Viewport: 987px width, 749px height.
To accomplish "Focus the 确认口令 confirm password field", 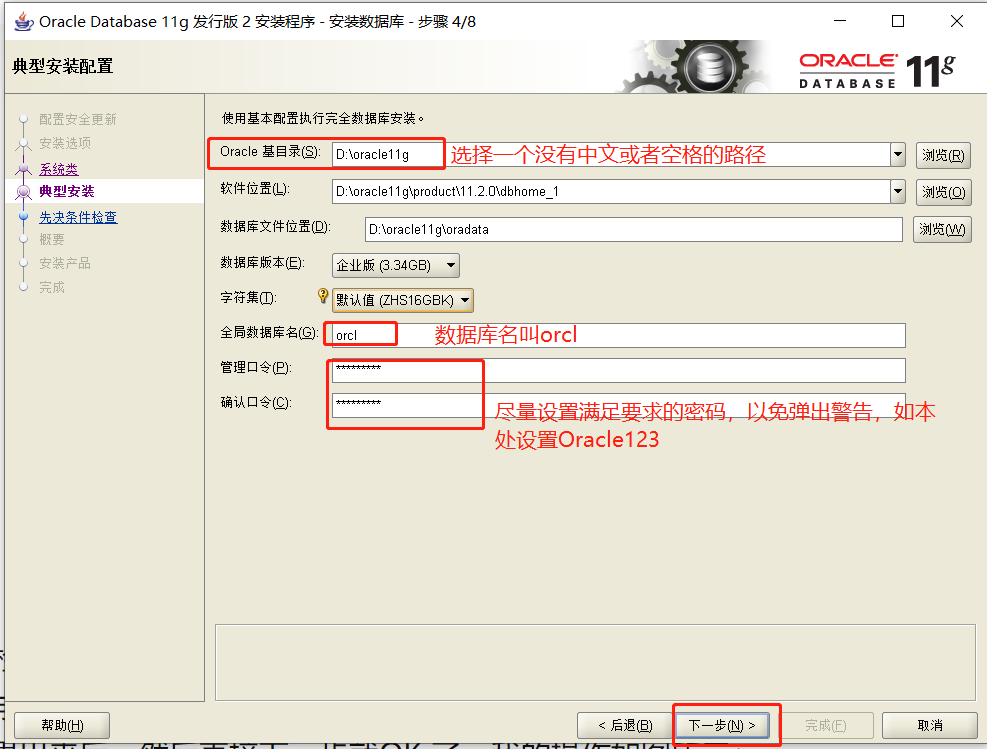I will tap(618, 405).
